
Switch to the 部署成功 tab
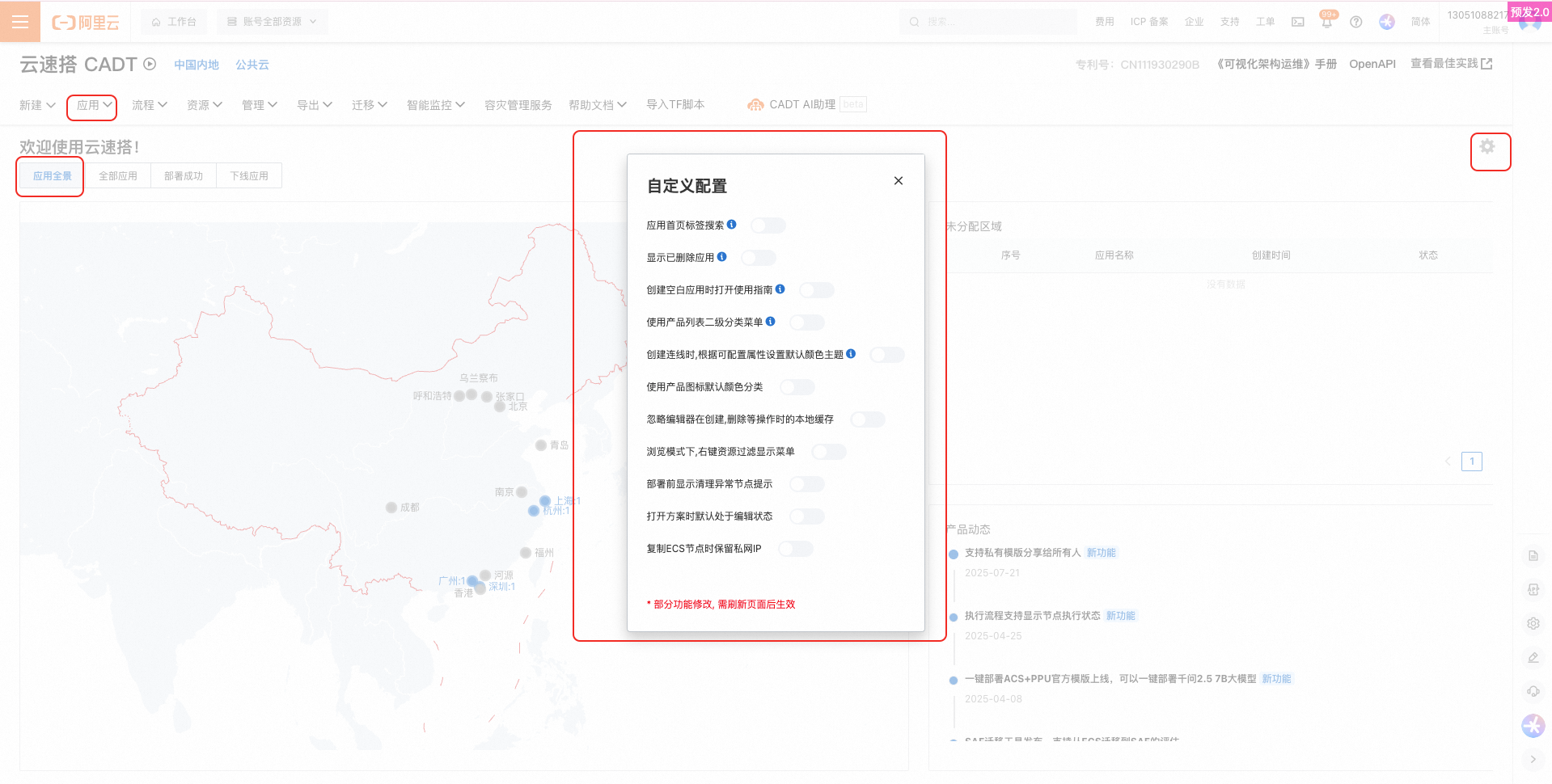pos(184,175)
